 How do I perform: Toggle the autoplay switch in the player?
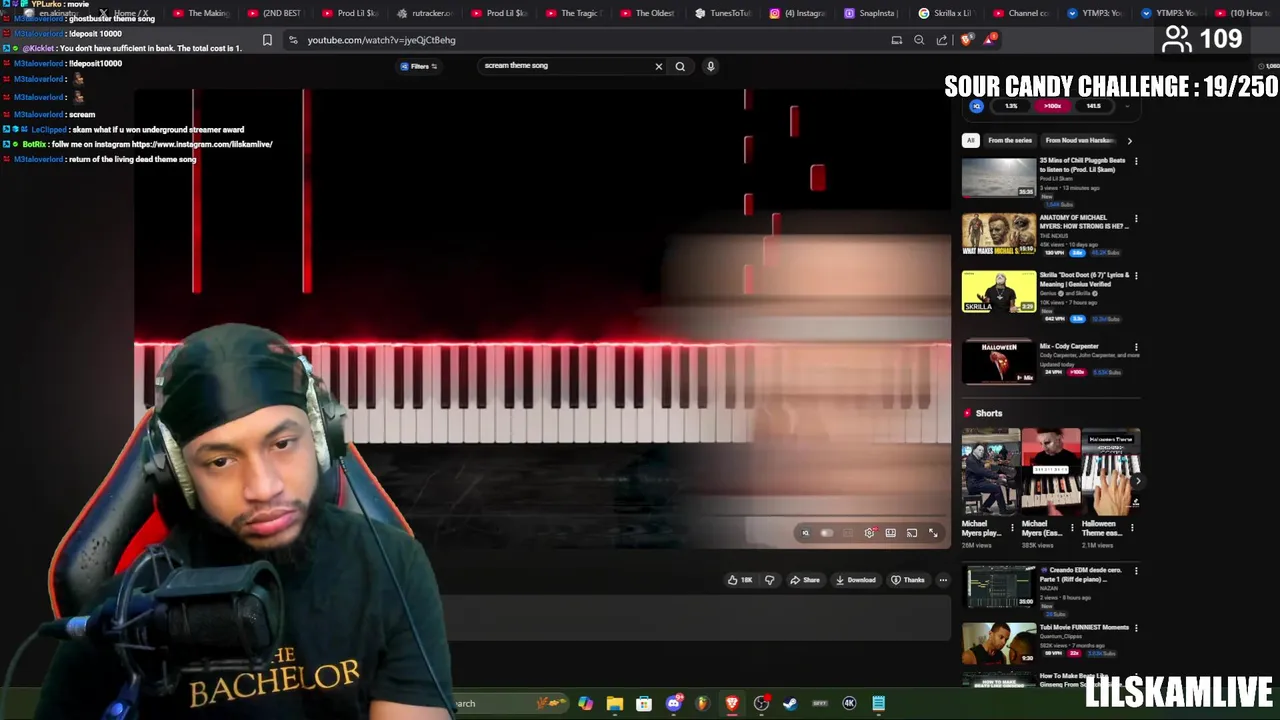pos(827,533)
